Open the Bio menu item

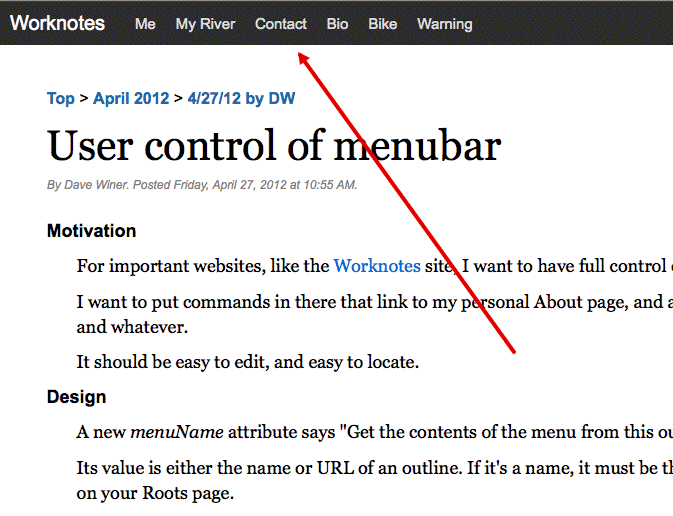click(337, 24)
